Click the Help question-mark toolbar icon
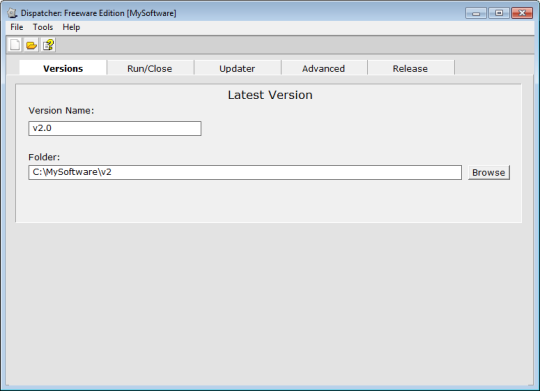The image size is (540, 391). pyautogui.click(x=48, y=45)
